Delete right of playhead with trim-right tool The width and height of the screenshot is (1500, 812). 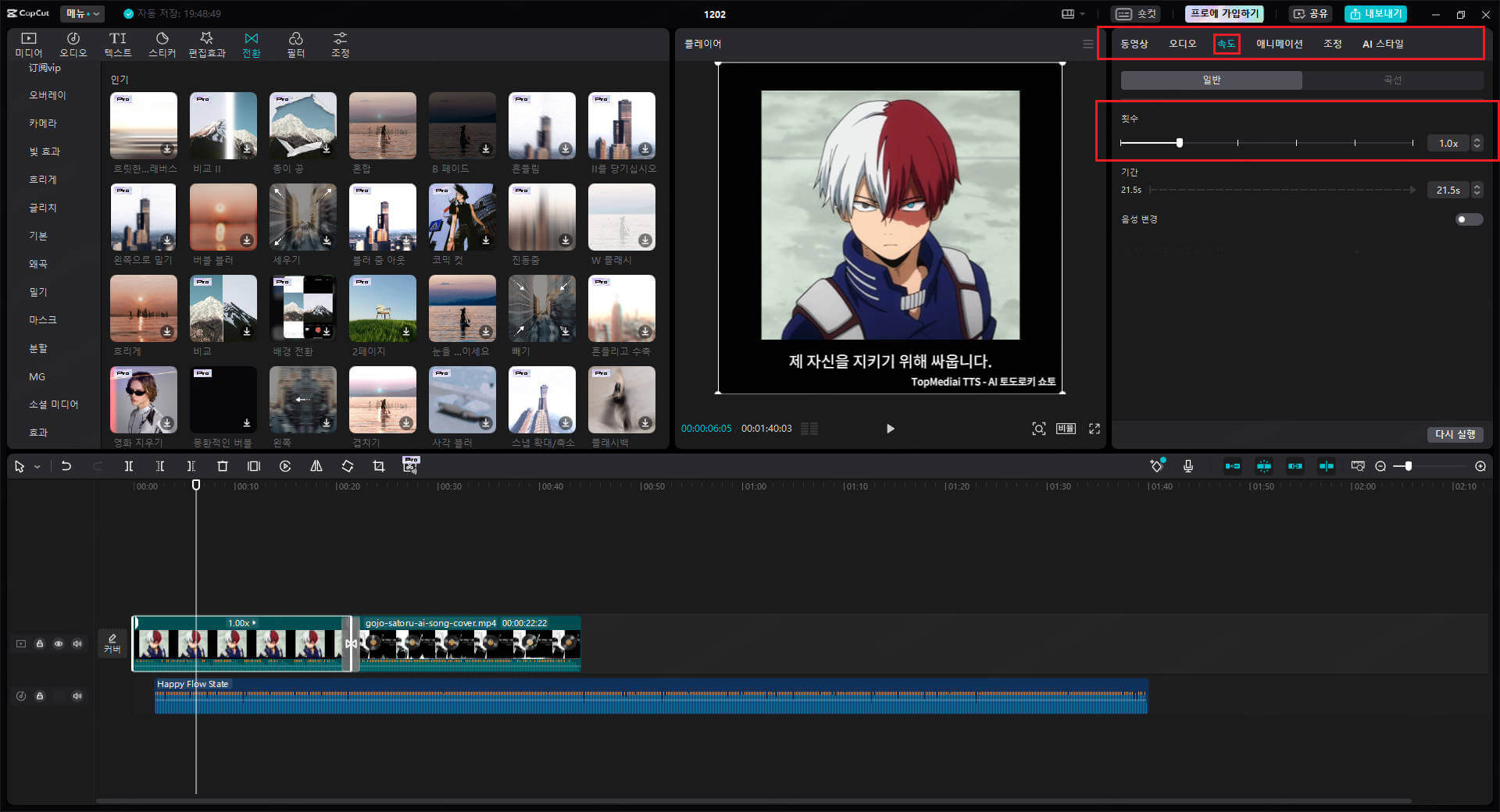pyautogui.click(x=191, y=466)
